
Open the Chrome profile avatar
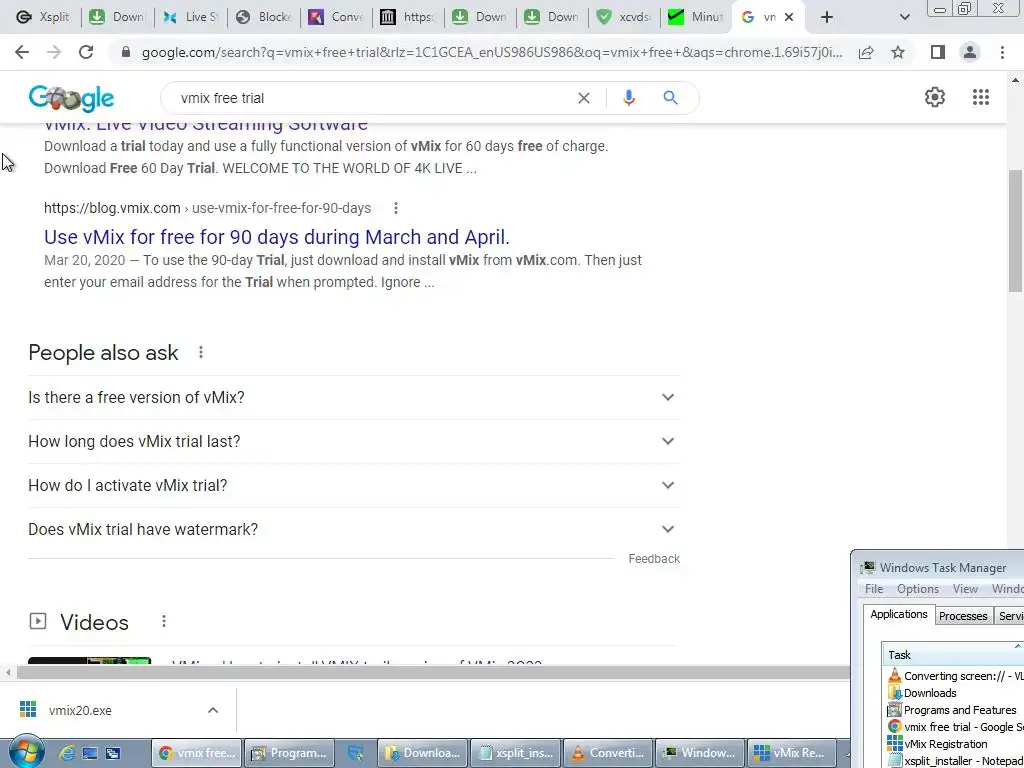click(970, 52)
